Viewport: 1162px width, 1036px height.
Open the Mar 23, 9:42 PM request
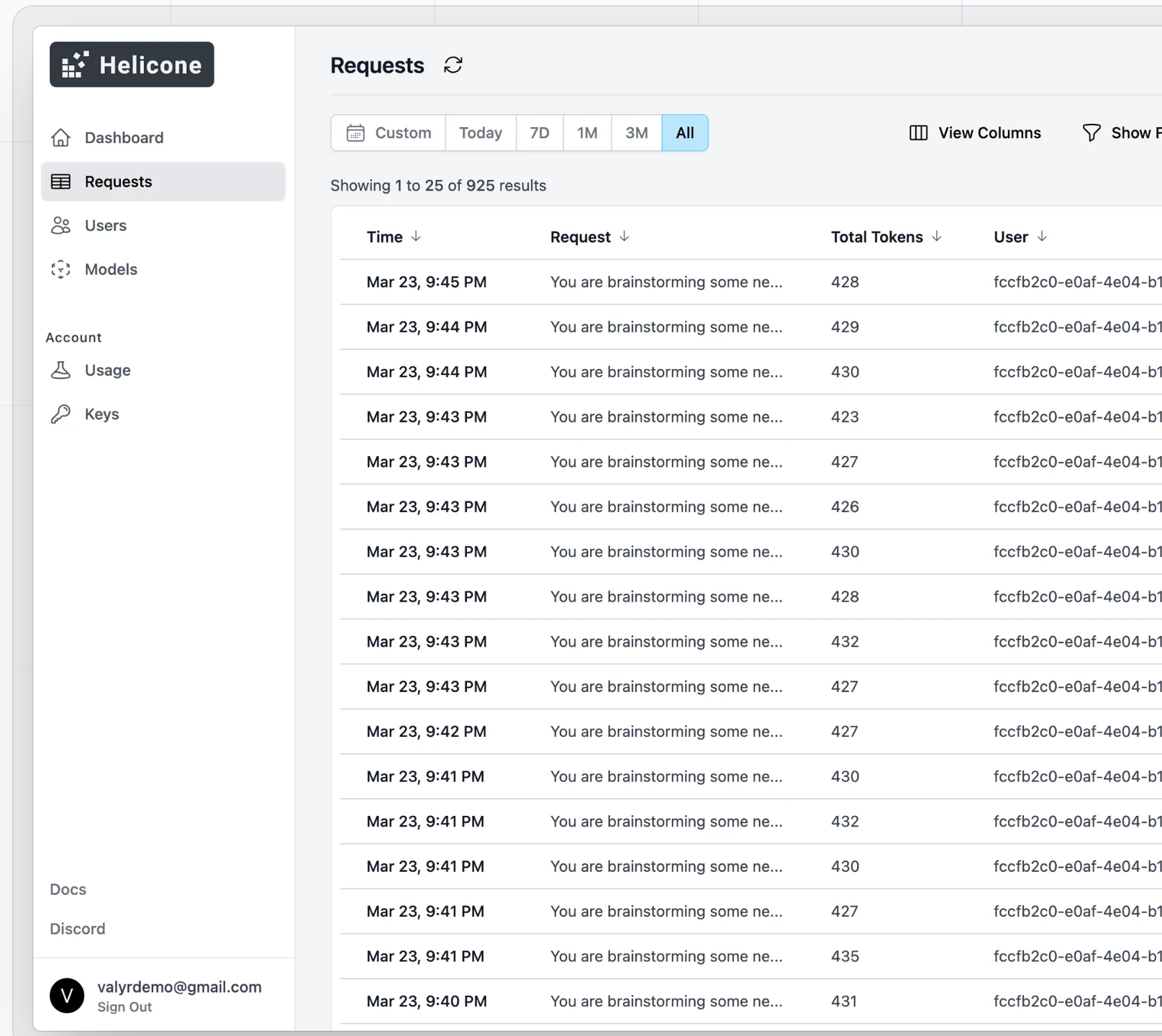point(750,732)
